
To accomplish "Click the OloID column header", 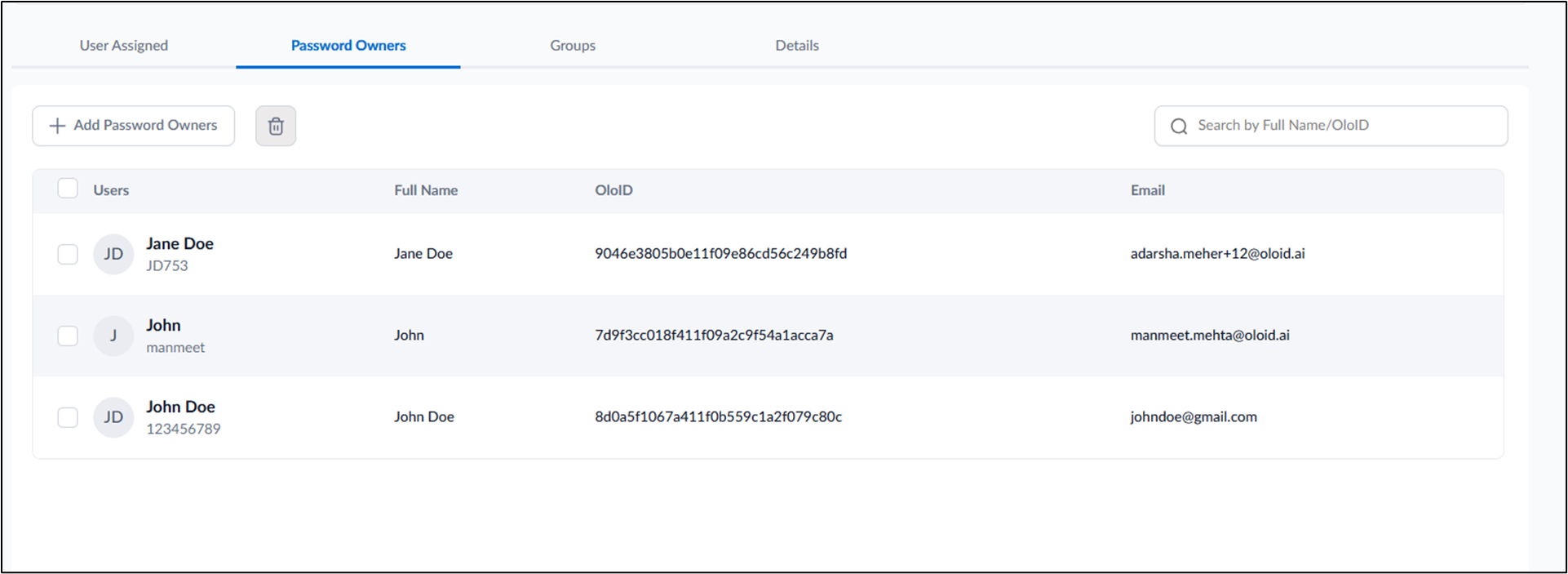I will pyautogui.click(x=613, y=190).
